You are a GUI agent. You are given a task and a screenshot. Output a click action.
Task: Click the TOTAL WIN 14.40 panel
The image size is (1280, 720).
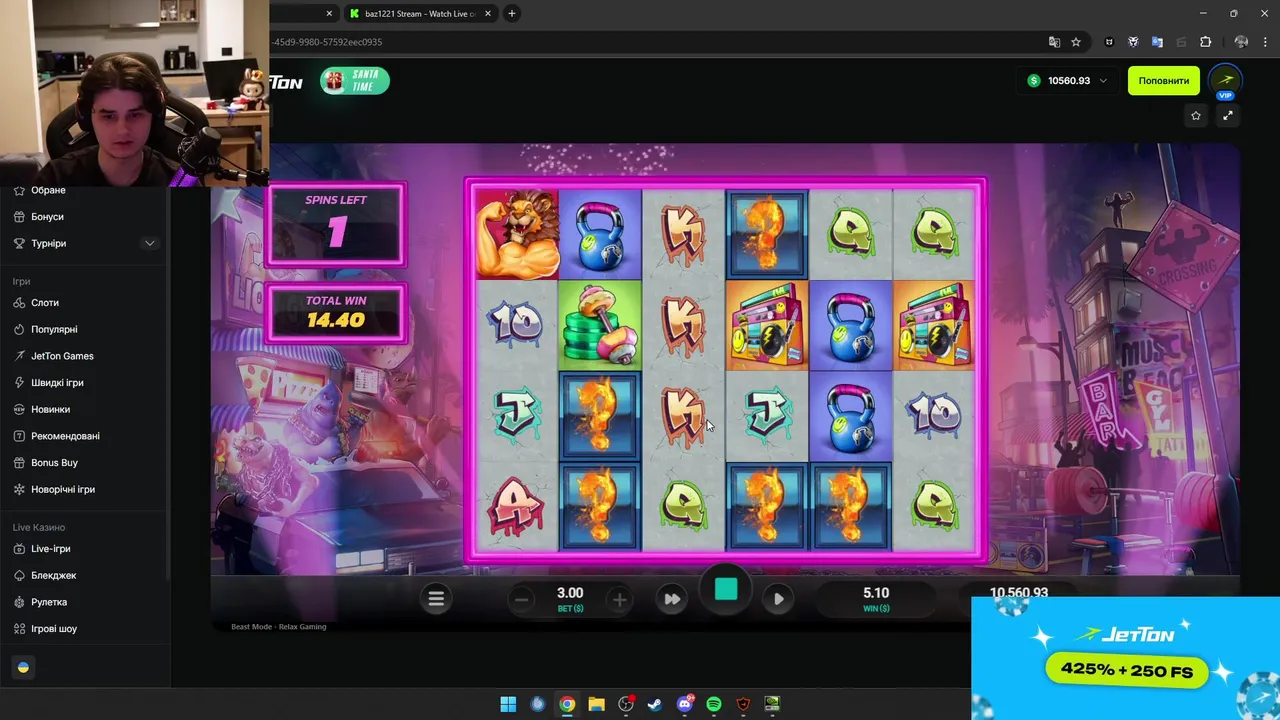pos(336,312)
